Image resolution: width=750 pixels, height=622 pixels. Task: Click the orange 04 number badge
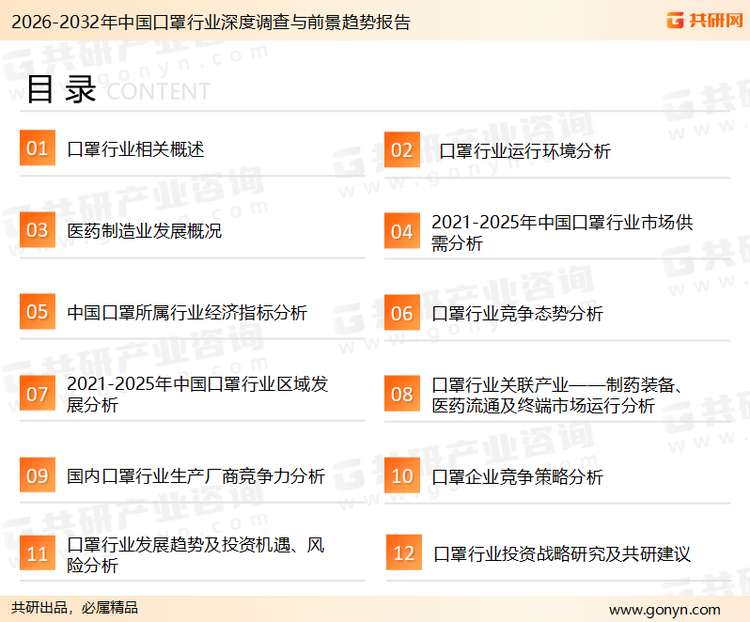pos(402,231)
